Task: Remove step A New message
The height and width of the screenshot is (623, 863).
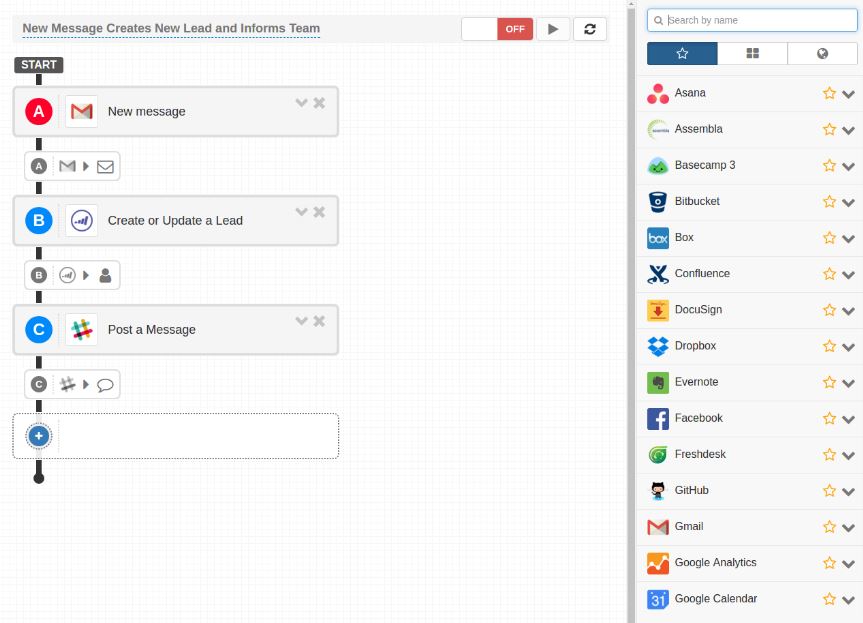Action: tap(319, 103)
